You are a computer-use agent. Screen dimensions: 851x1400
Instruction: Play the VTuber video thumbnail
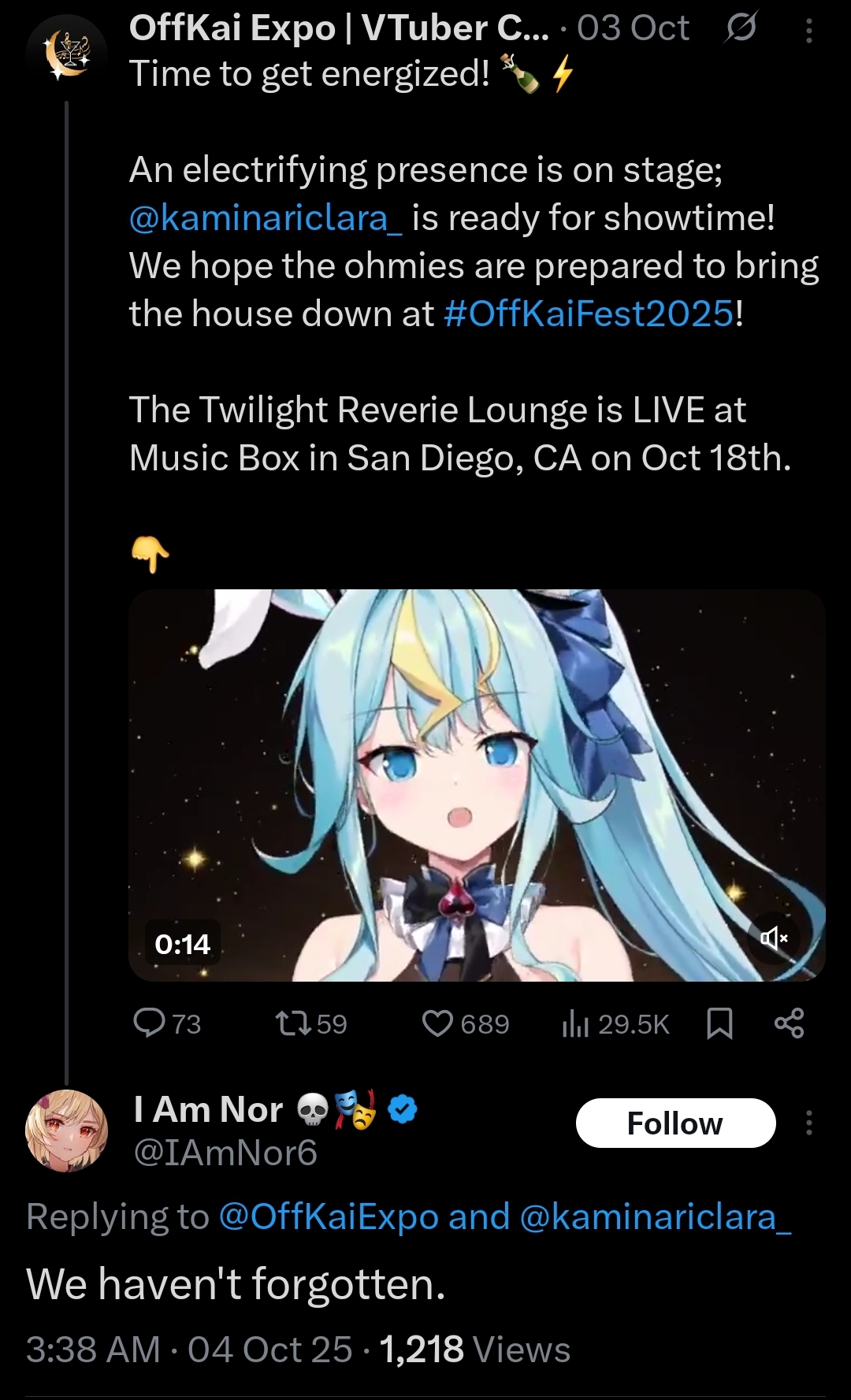(477, 785)
